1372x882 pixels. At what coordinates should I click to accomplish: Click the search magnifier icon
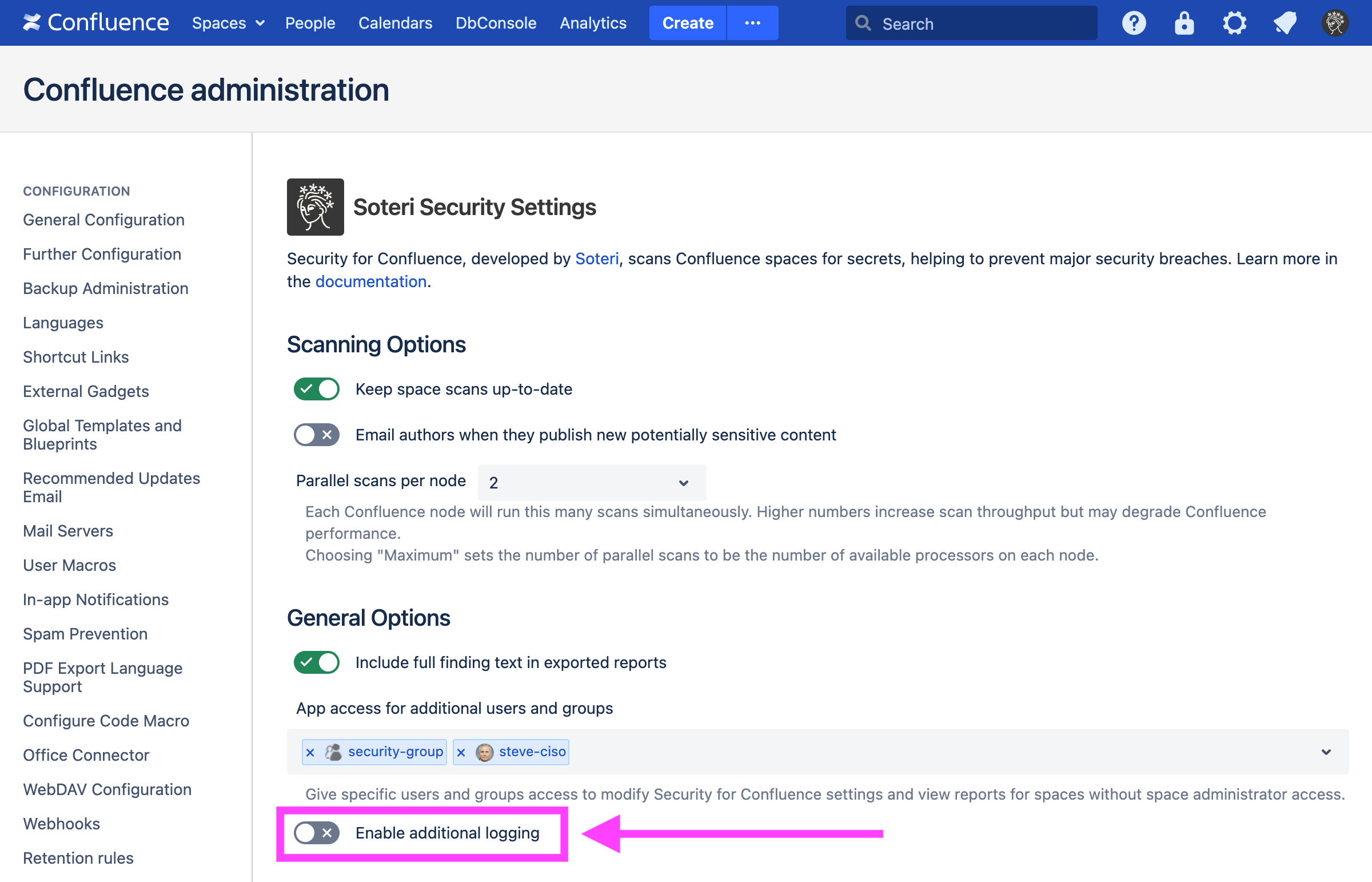tap(863, 23)
